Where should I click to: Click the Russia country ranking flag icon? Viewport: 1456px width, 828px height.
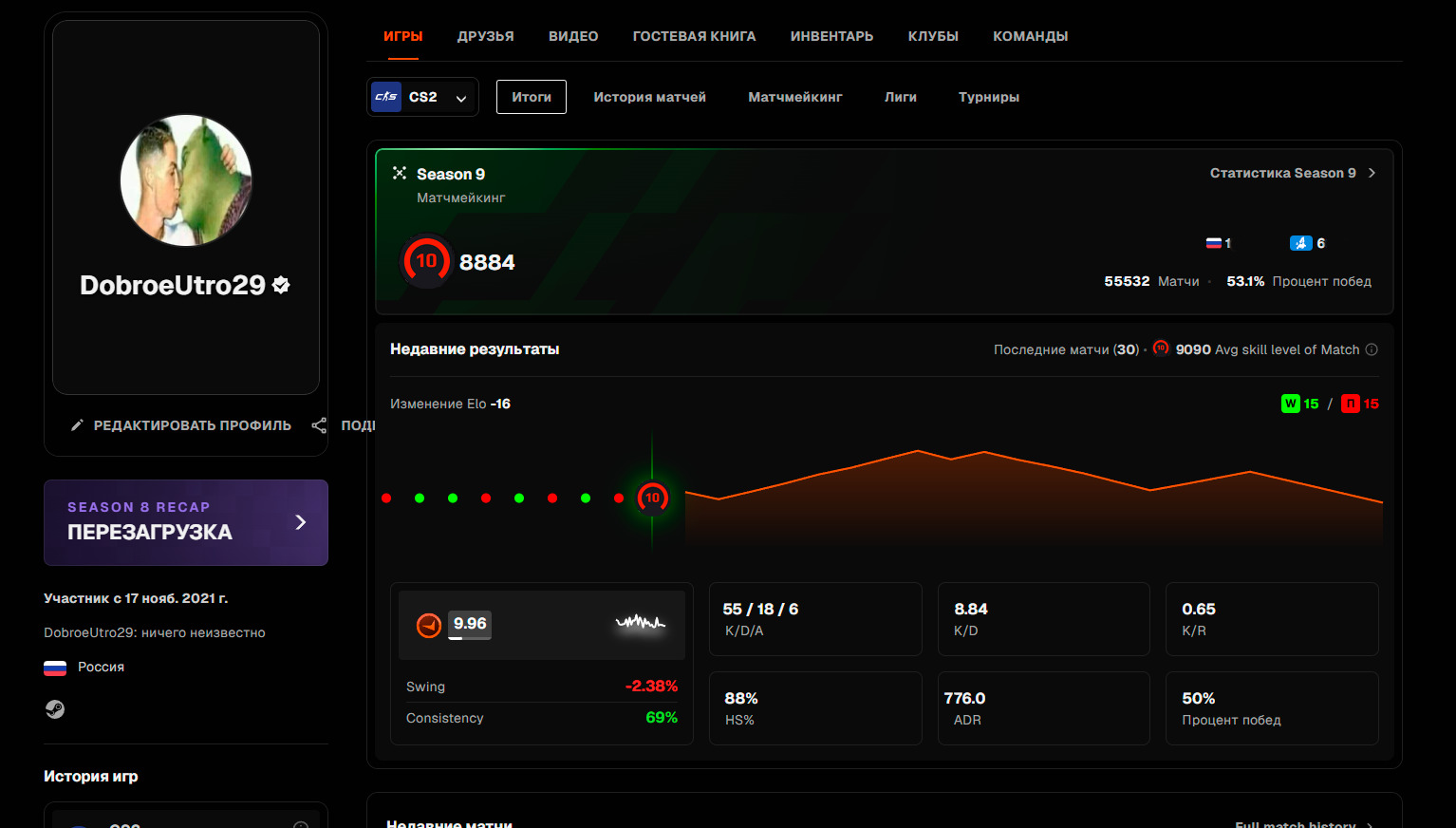pyautogui.click(x=1213, y=243)
